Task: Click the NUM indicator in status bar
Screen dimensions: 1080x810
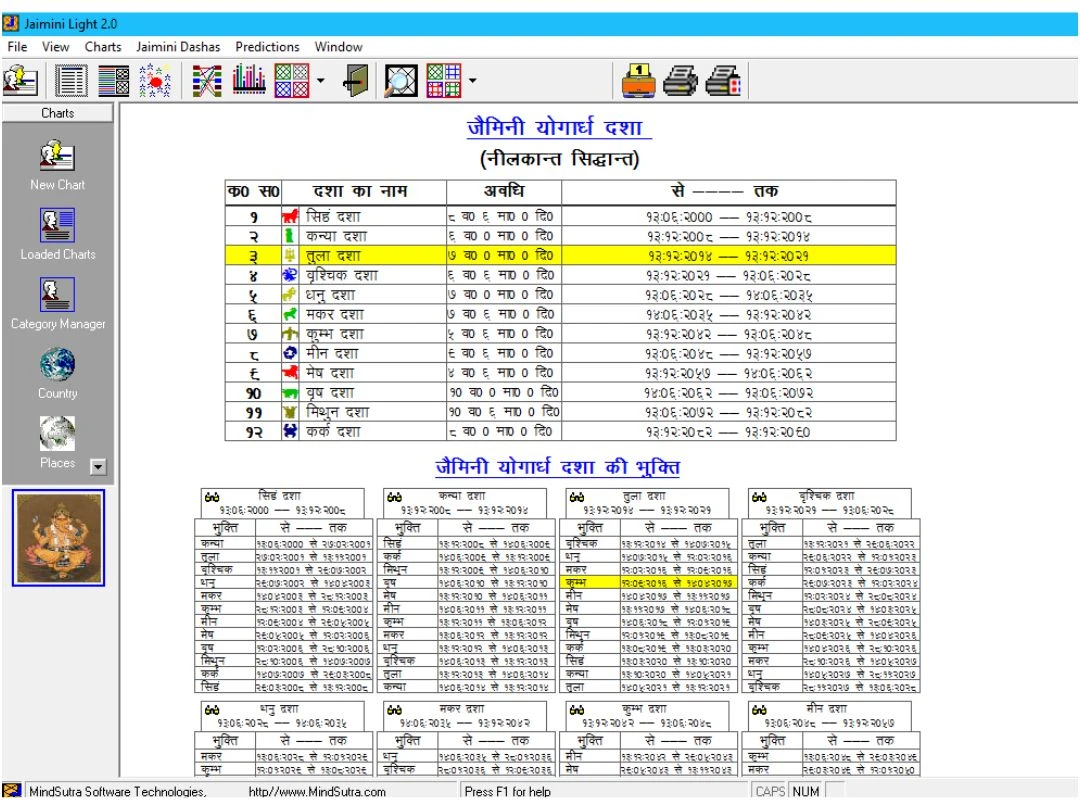Action: click(806, 791)
